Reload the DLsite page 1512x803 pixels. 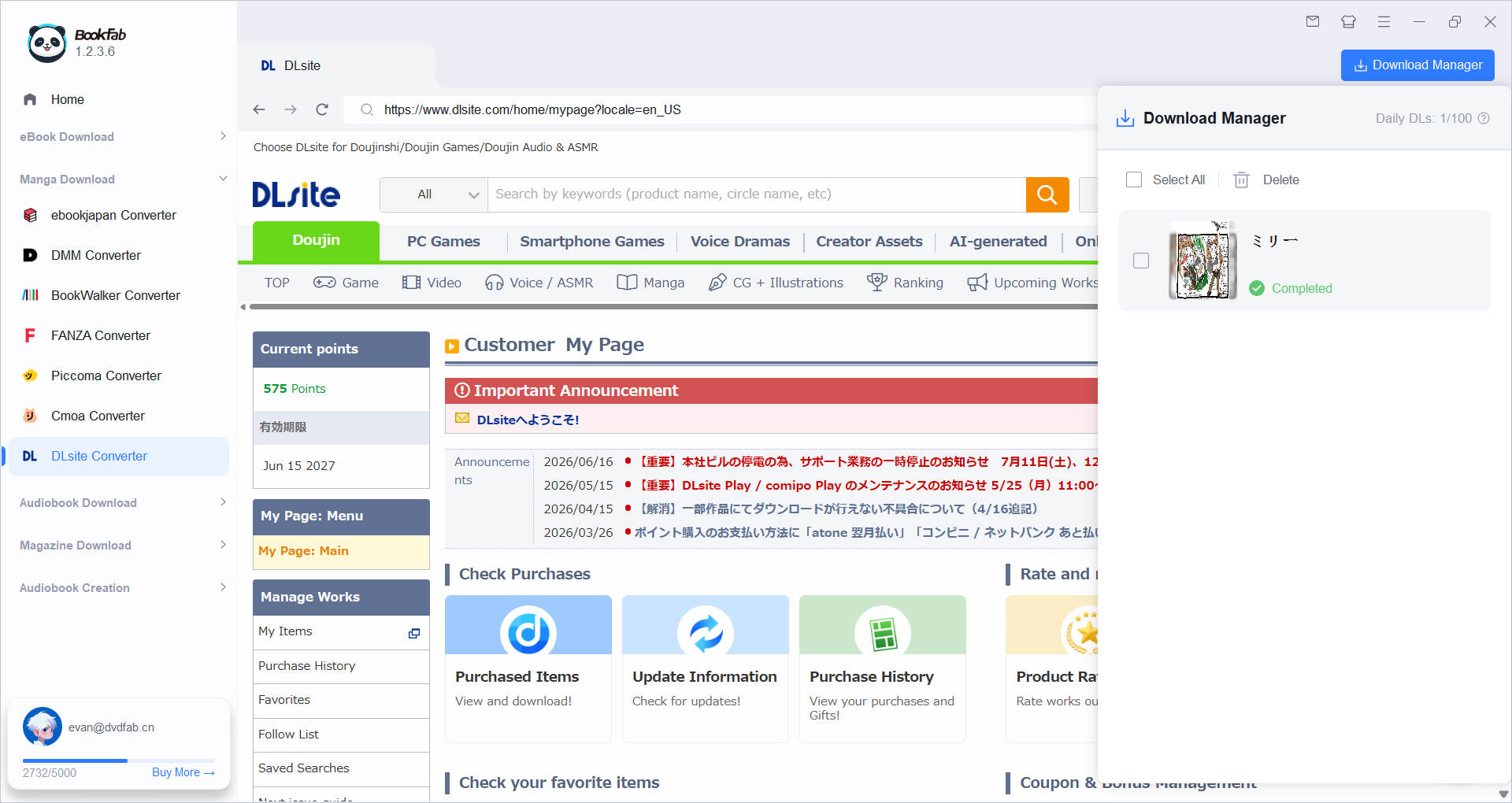322,109
